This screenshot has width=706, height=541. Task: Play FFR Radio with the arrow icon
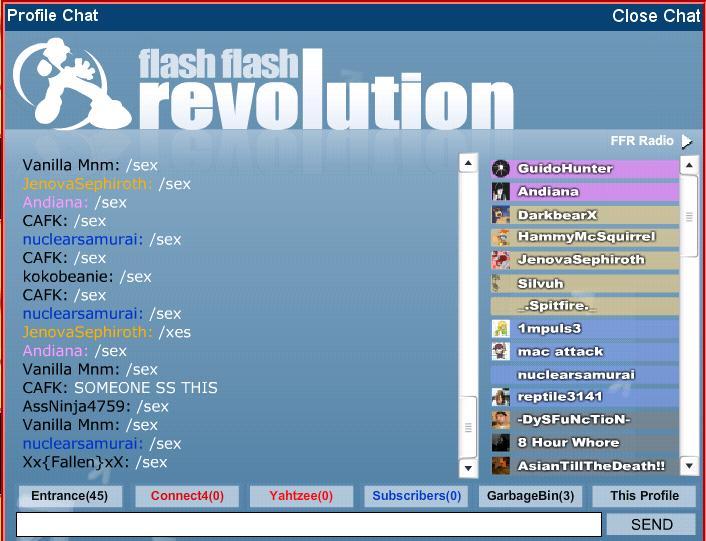tap(687, 141)
